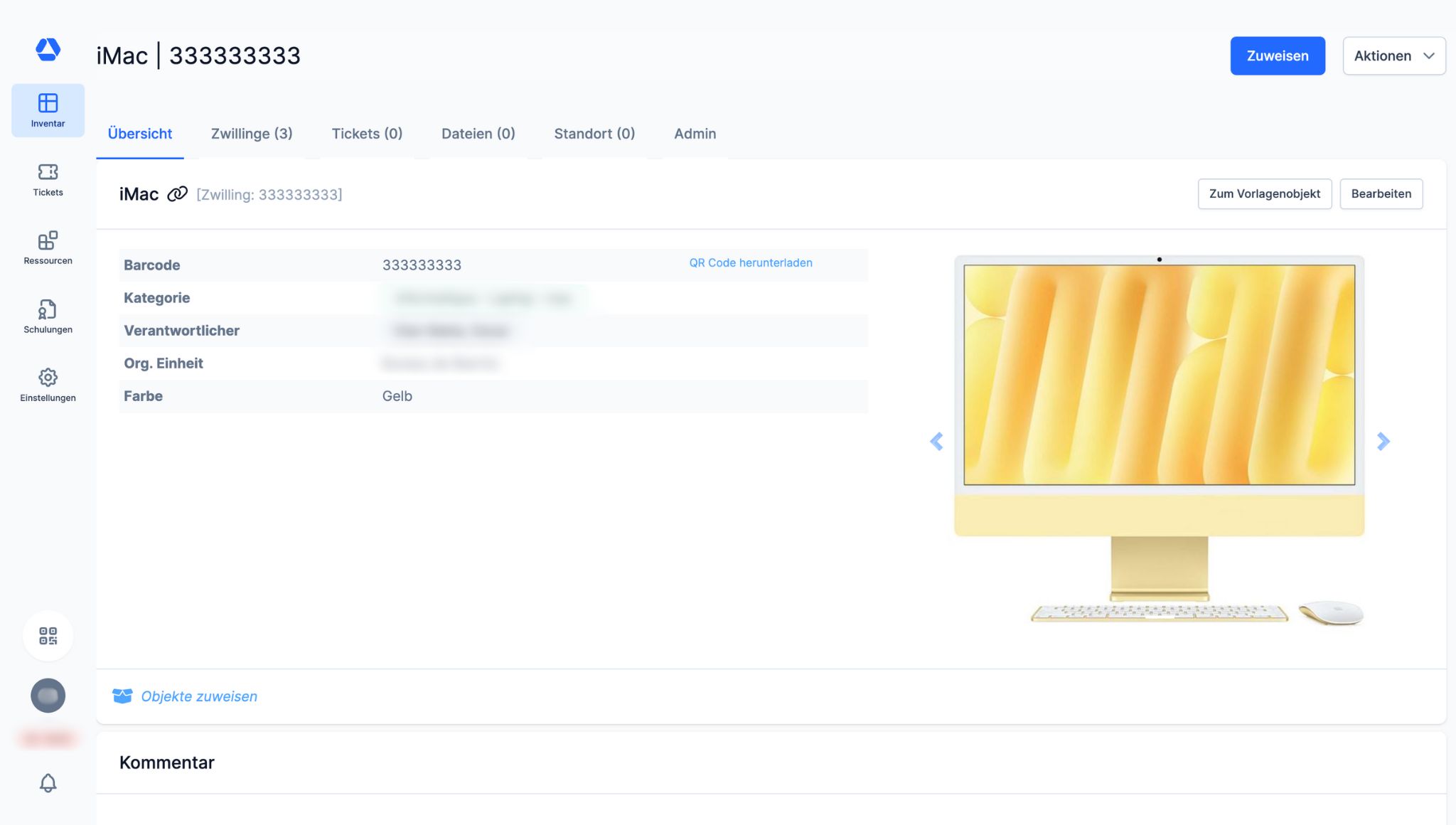Image resolution: width=1456 pixels, height=825 pixels.
Task: Open the Standort (0) tab
Action: 594,134
